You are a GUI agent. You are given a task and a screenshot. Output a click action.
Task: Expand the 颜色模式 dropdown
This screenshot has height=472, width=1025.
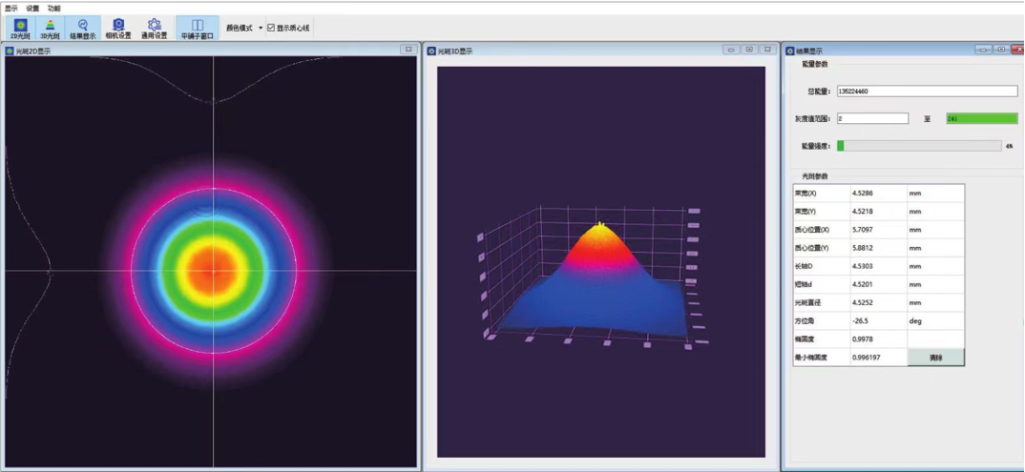pyautogui.click(x=260, y=28)
